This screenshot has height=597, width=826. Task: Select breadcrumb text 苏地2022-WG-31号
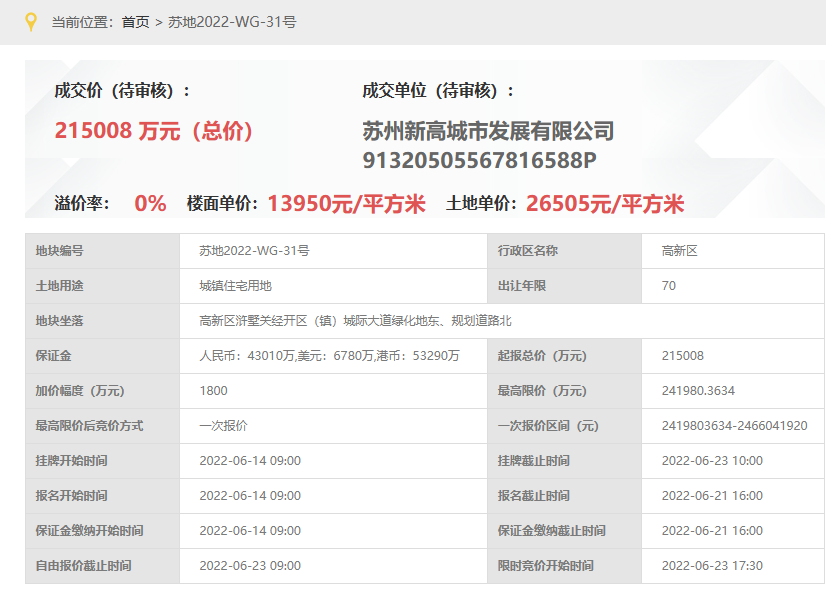[232, 22]
